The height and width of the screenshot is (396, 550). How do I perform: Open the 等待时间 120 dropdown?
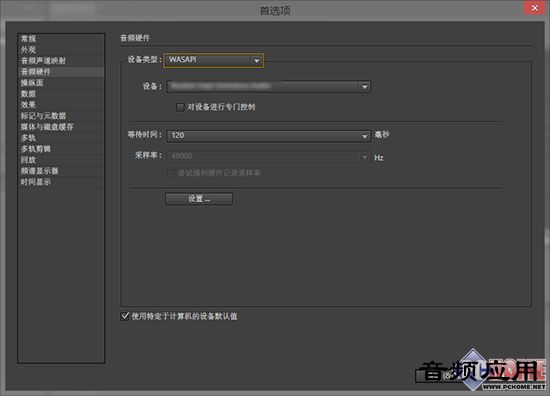pyautogui.click(x=268, y=136)
